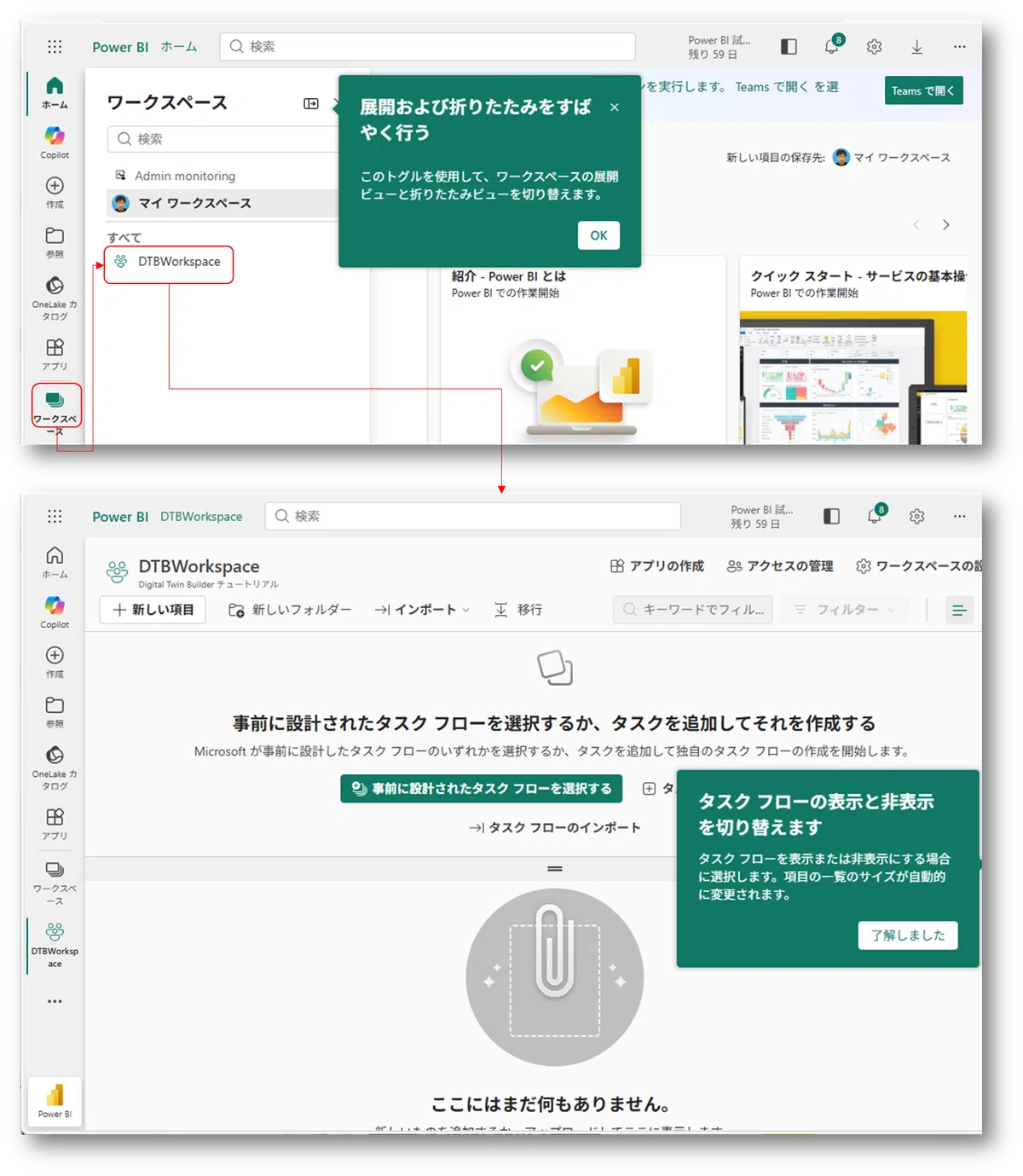Open more options ellipsis in top header
This screenshot has width=1023, height=1176.
(959, 47)
